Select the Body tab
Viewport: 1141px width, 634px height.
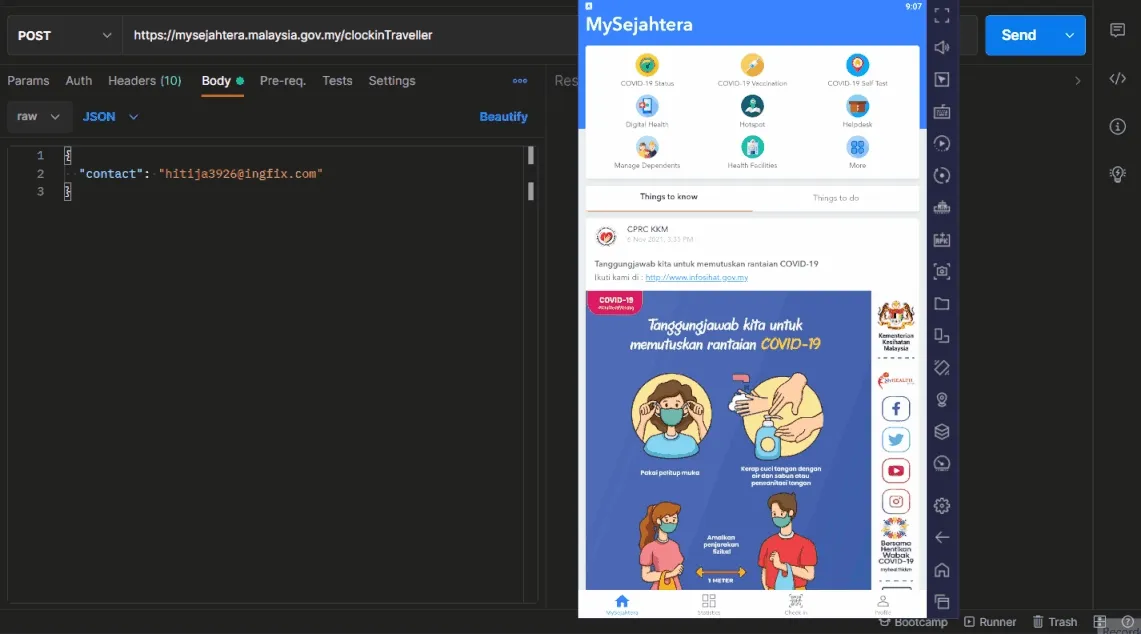[x=223, y=81]
